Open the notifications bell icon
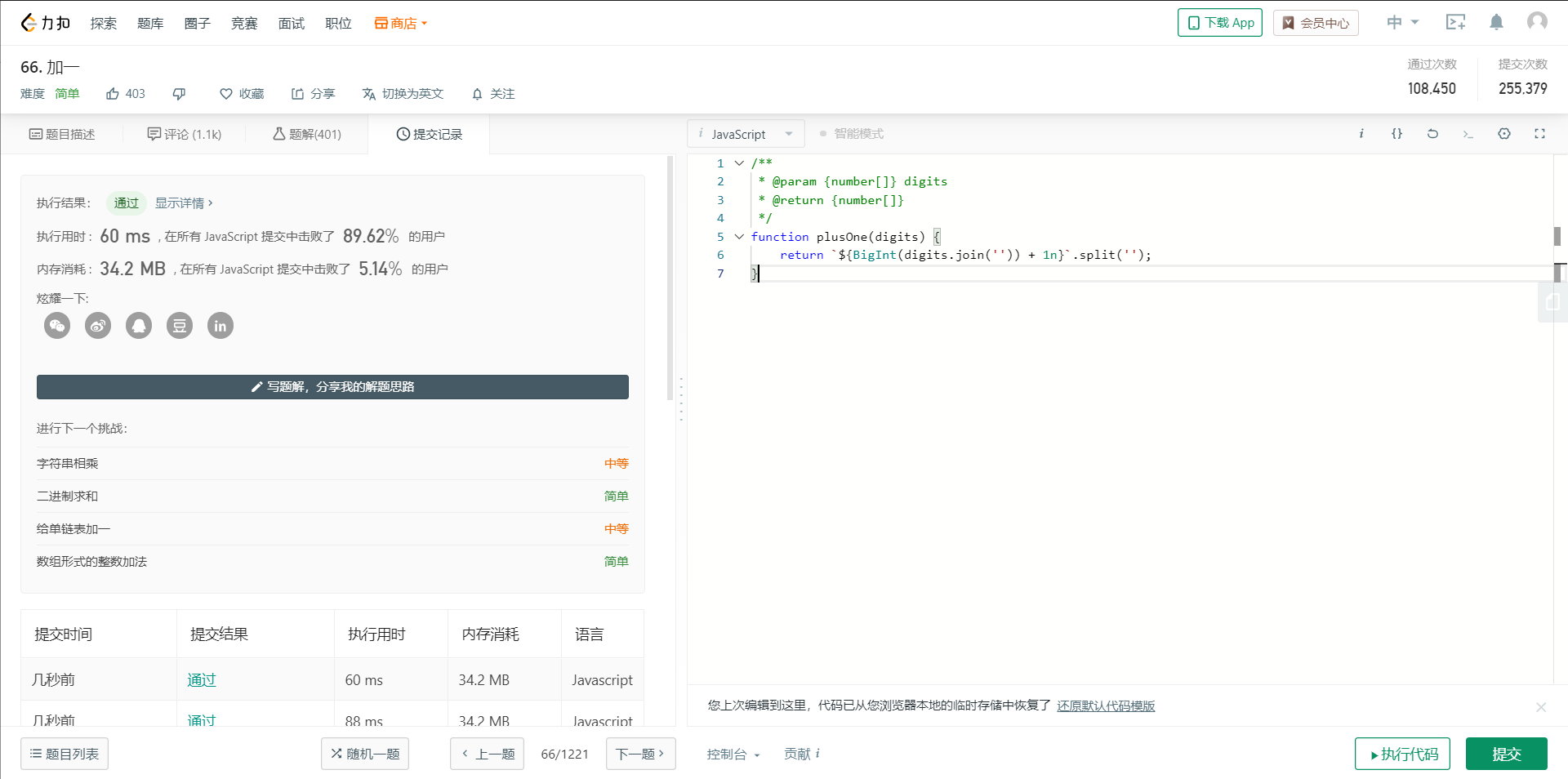Image resolution: width=1568 pixels, height=779 pixels. (1496, 23)
